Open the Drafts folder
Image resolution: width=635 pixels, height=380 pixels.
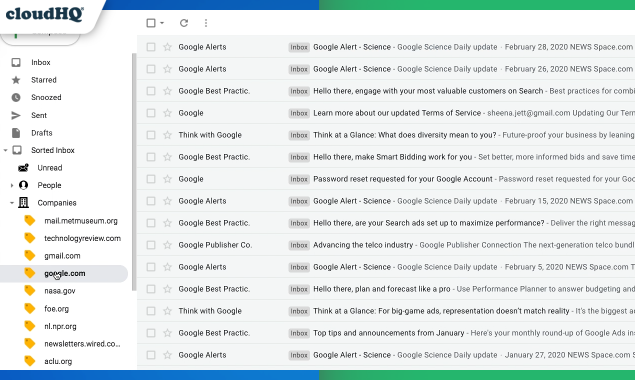pos(42,133)
